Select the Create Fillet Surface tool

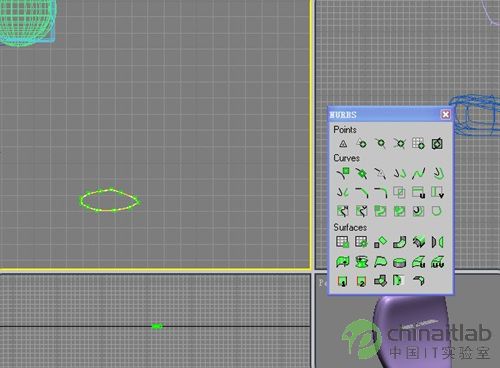coord(418,281)
